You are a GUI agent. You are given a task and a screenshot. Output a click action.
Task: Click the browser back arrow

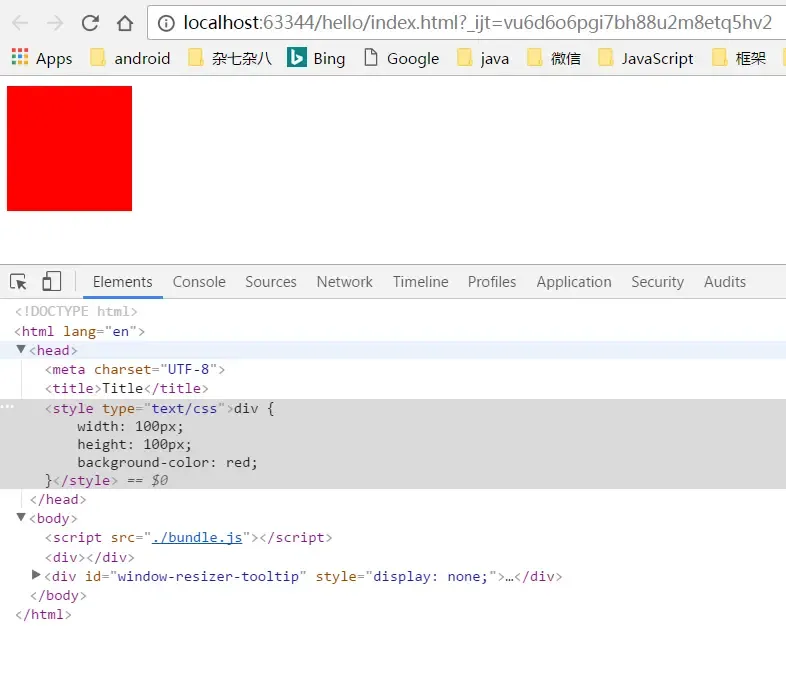[x=20, y=23]
